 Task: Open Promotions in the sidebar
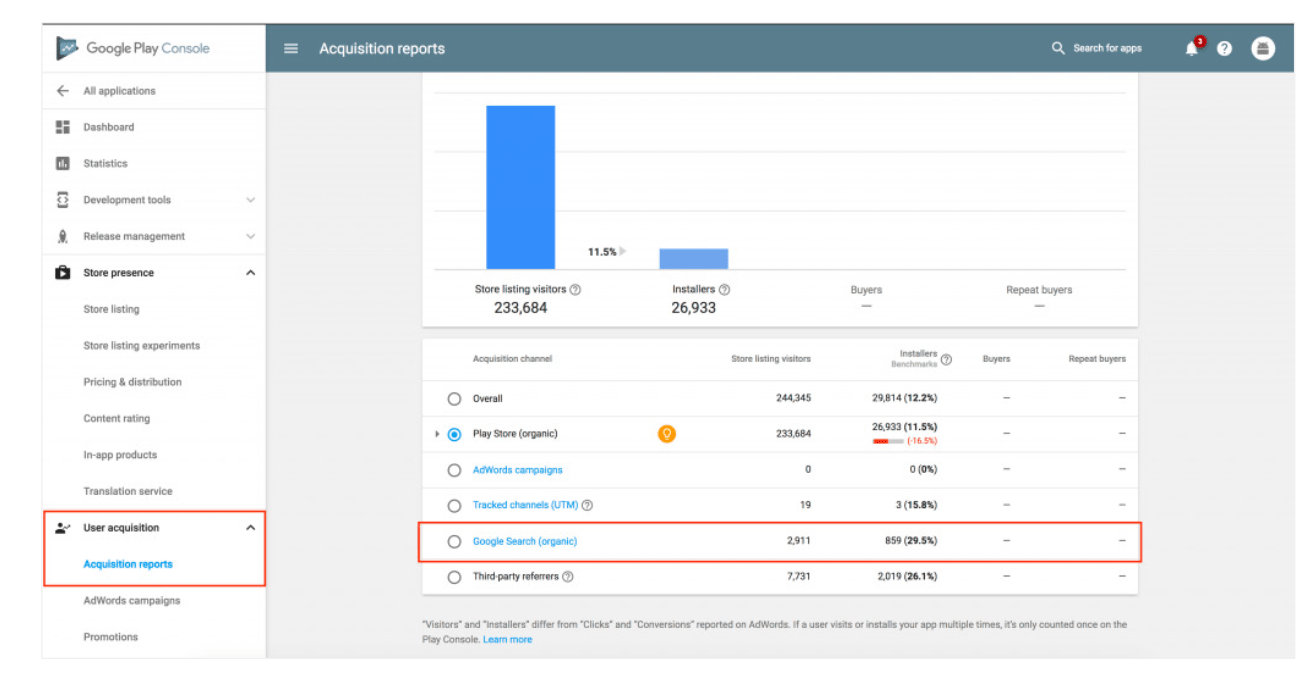coord(110,637)
